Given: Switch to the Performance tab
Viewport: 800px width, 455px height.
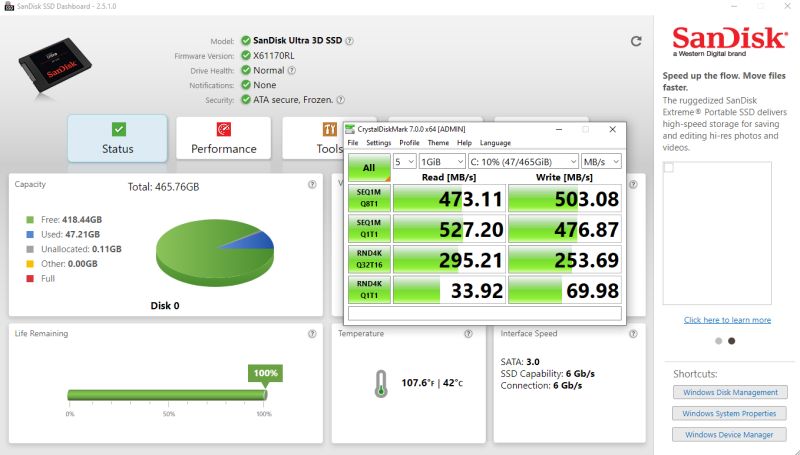Looking at the screenshot, I should pyautogui.click(x=223, y=138).
